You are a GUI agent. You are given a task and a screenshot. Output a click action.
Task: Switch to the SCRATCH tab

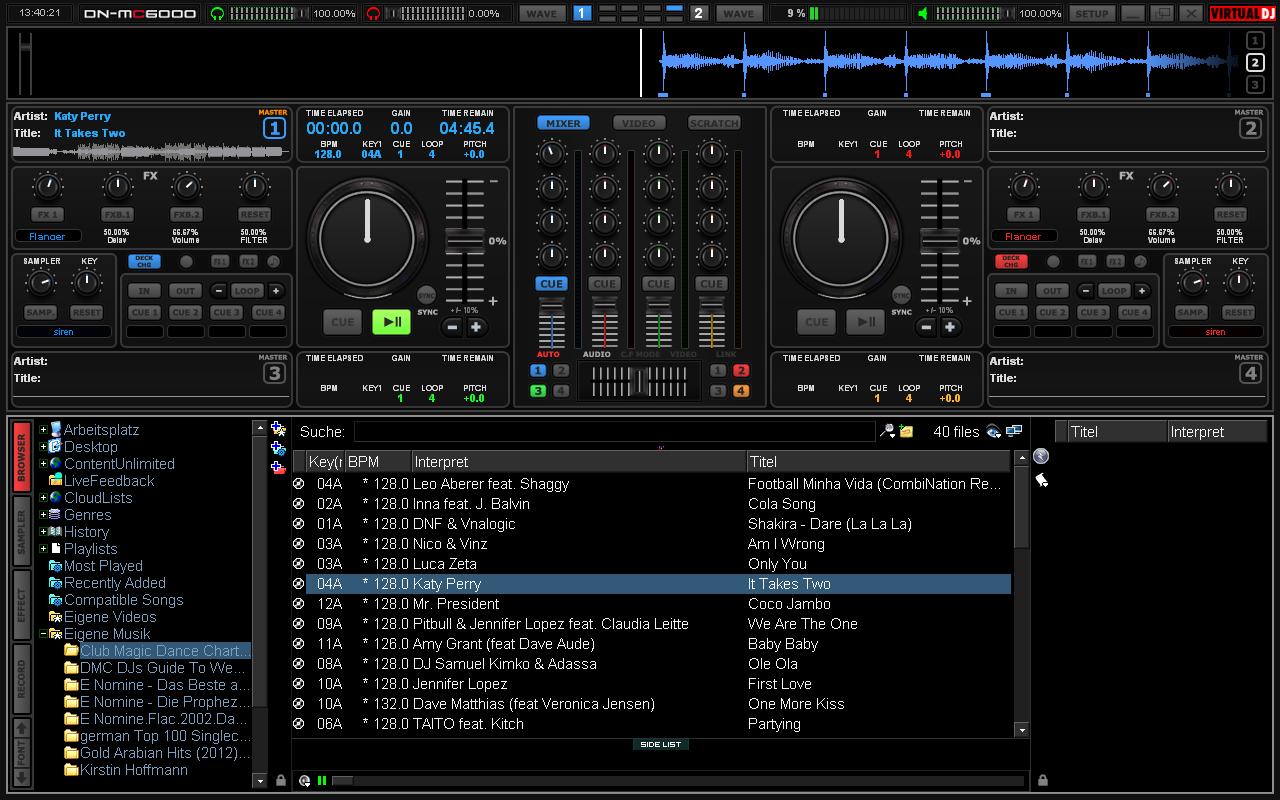click(714, 123)
